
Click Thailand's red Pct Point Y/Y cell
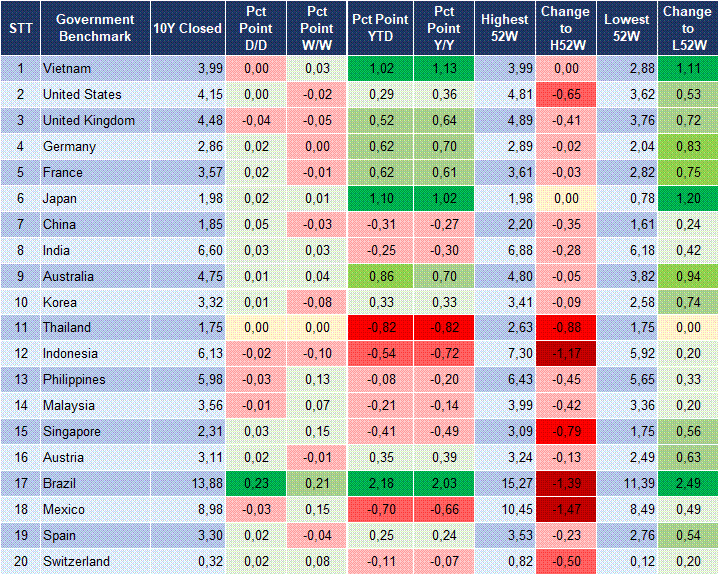(x=441, y=327)
